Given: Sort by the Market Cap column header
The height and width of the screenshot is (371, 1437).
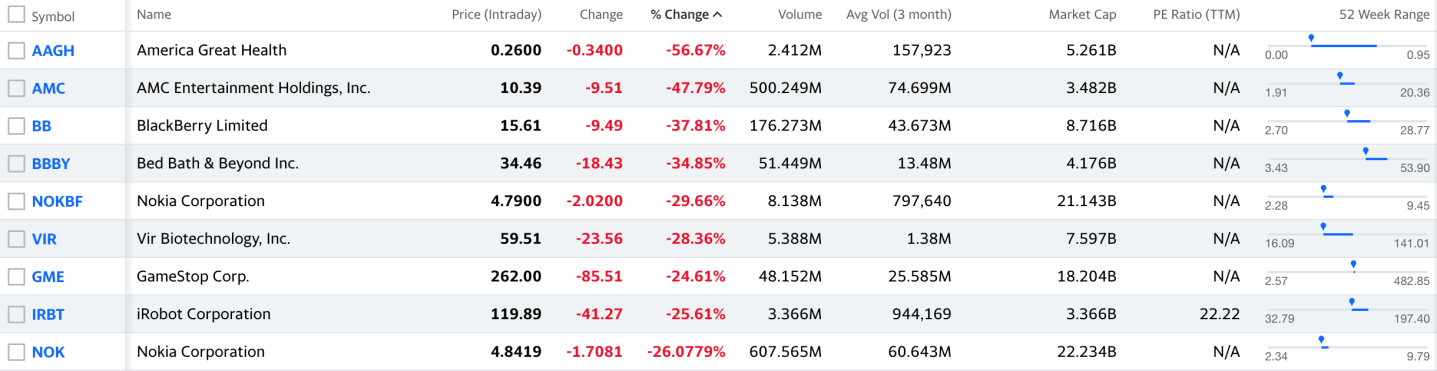Looking at the screenshot, I should coord(1082,15).
